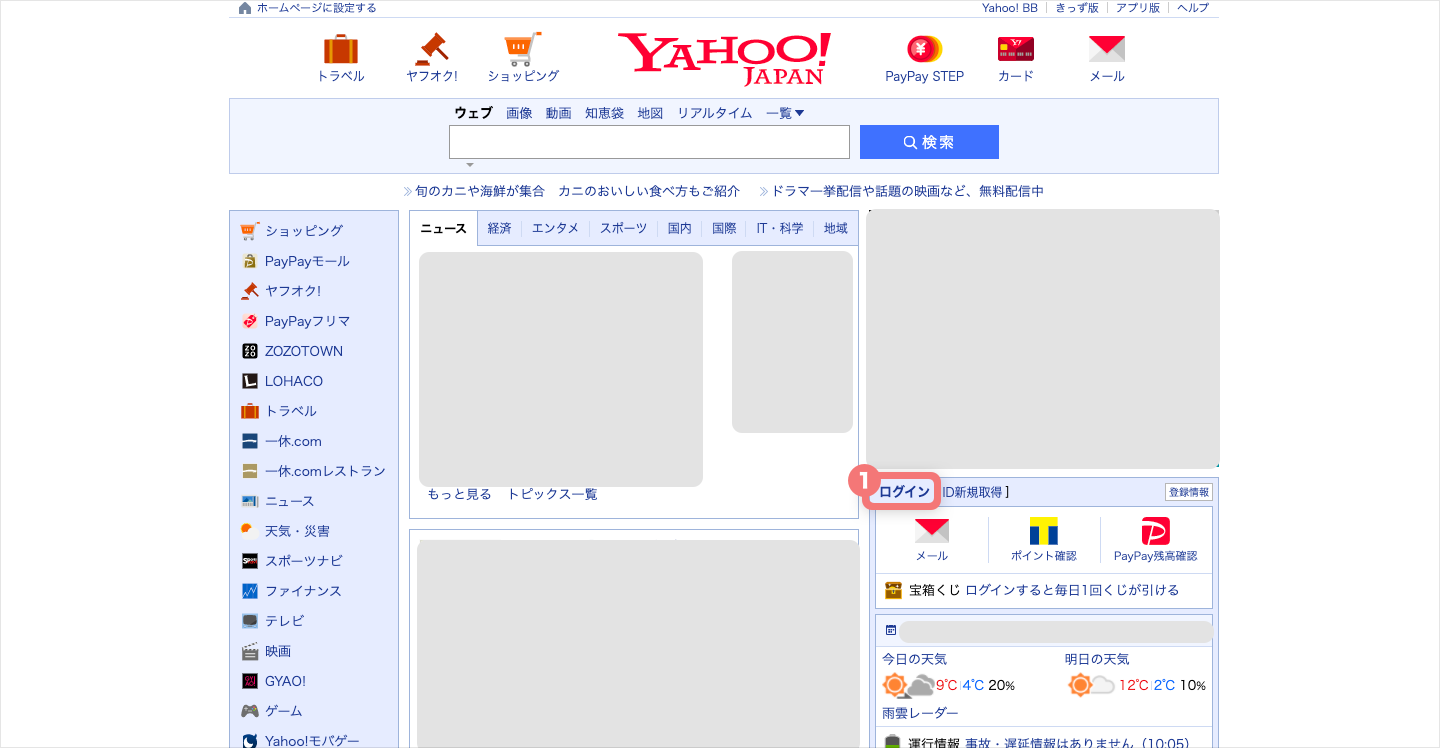Switch to the エンタメ news tab
The image size is (1440, 748).
click(x=555, y=228)
